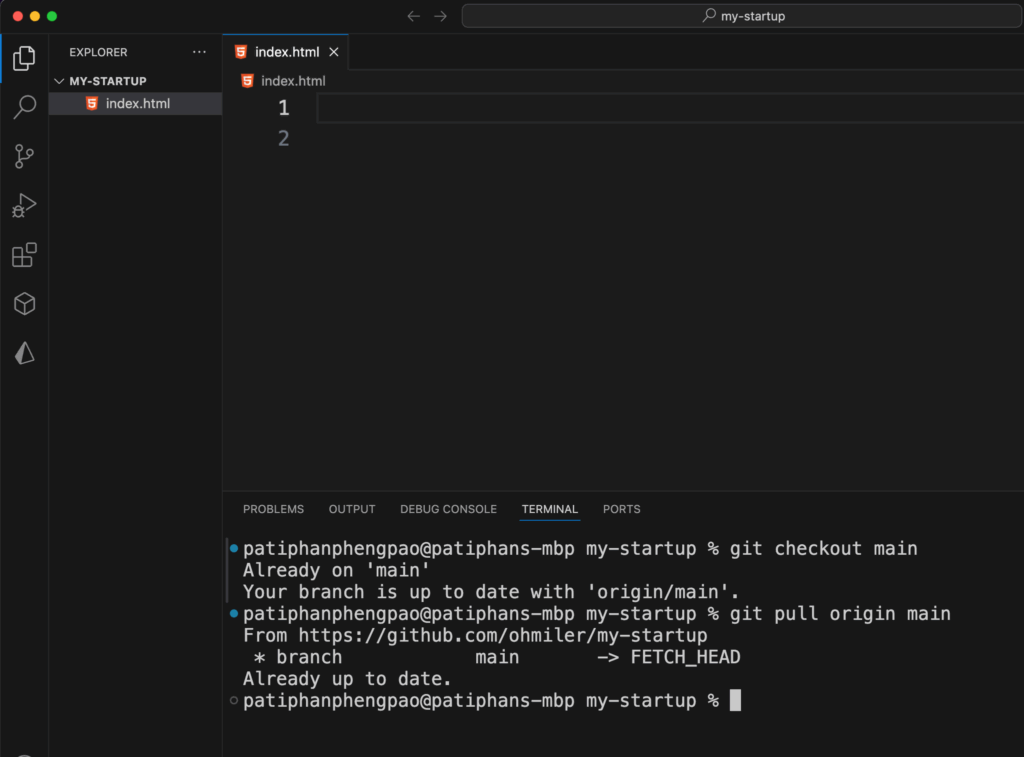Viewport: 1024px width, 757px height.
Task: Click line 2 in the editor gutter
Action: (x=283, y=138)
